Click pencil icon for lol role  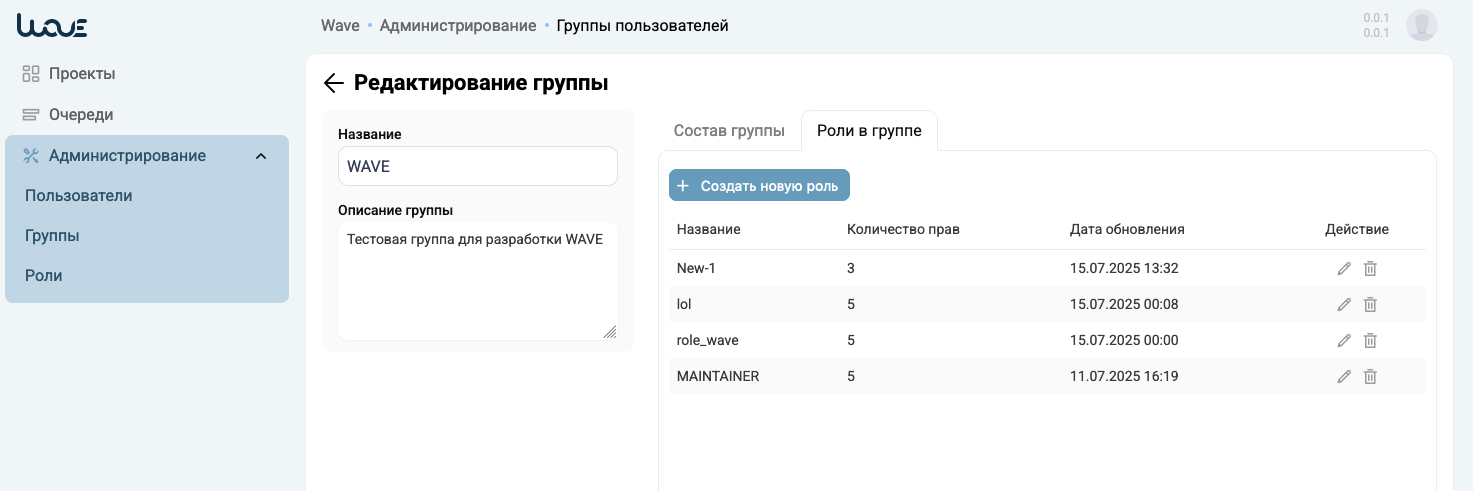pos(1344,304)
